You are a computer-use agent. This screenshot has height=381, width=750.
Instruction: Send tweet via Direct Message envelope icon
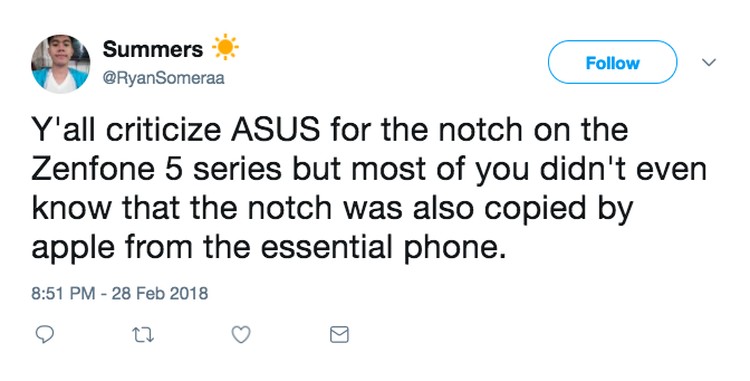click(x=340, y=335)
